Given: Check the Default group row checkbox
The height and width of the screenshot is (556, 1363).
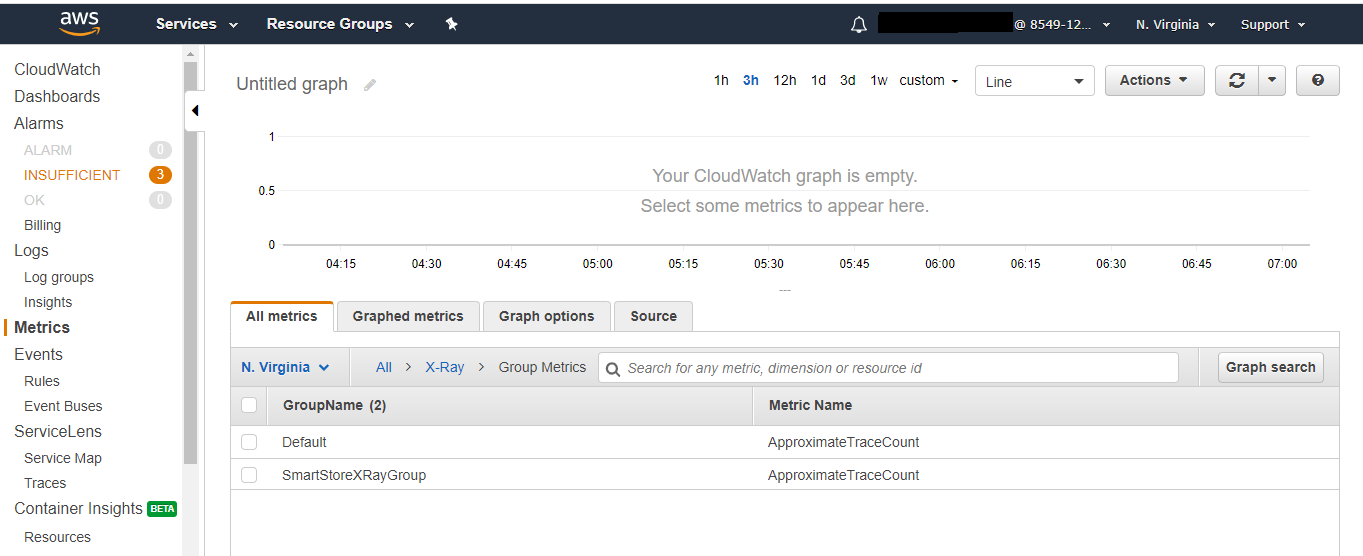Looking at the screenshot, I should [x=249, y=442].
